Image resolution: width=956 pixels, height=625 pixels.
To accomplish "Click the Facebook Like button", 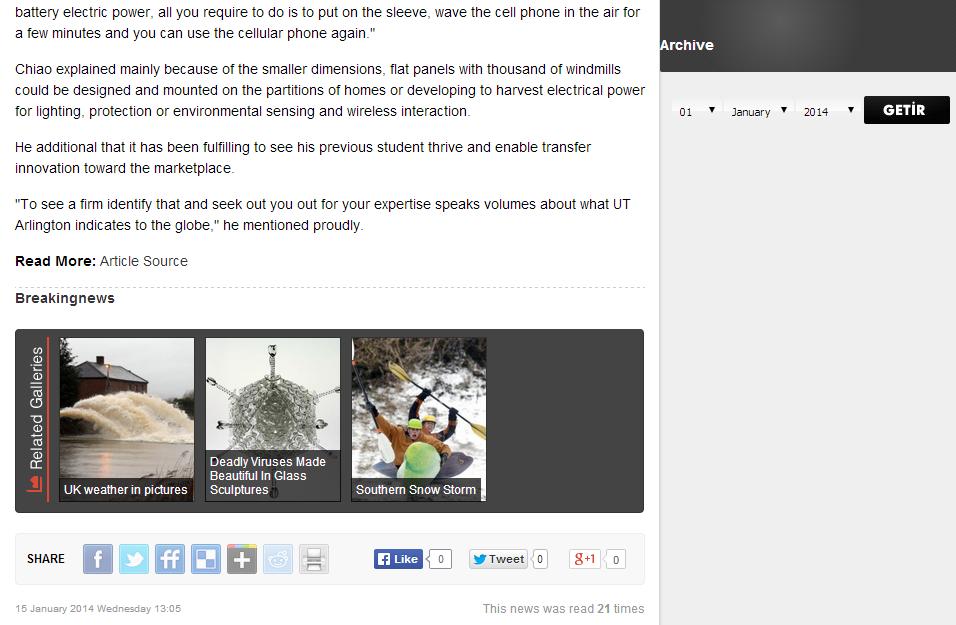I will (x=398, y=559).
